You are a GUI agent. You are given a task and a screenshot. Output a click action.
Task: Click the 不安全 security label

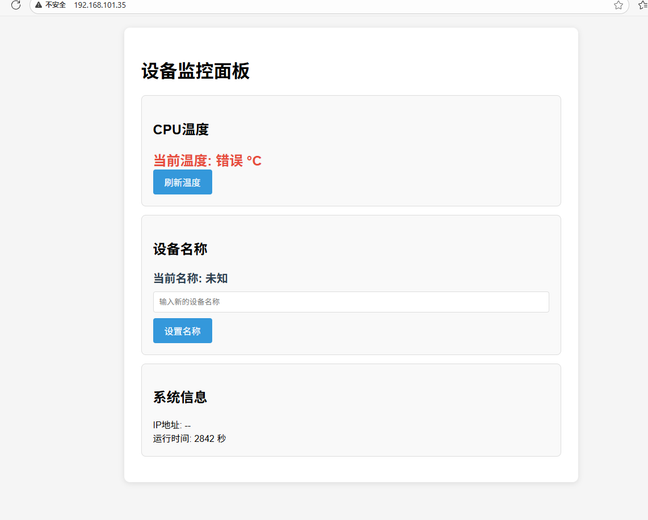click(x=56, y=5)
